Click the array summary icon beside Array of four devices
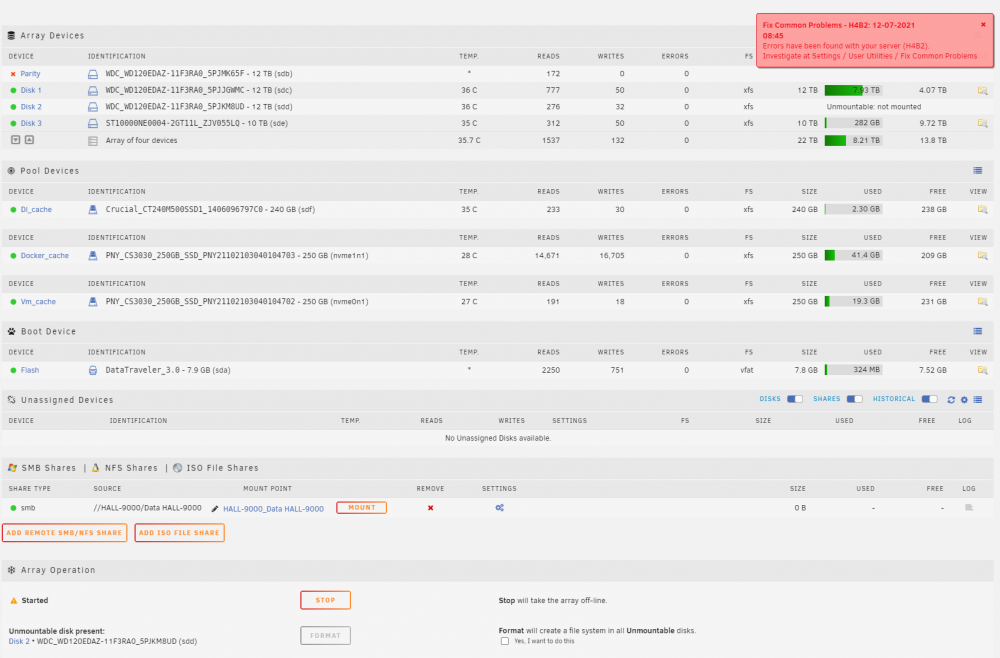The image size is (1000, 658). pyautogui.click(x=93, y=141)
